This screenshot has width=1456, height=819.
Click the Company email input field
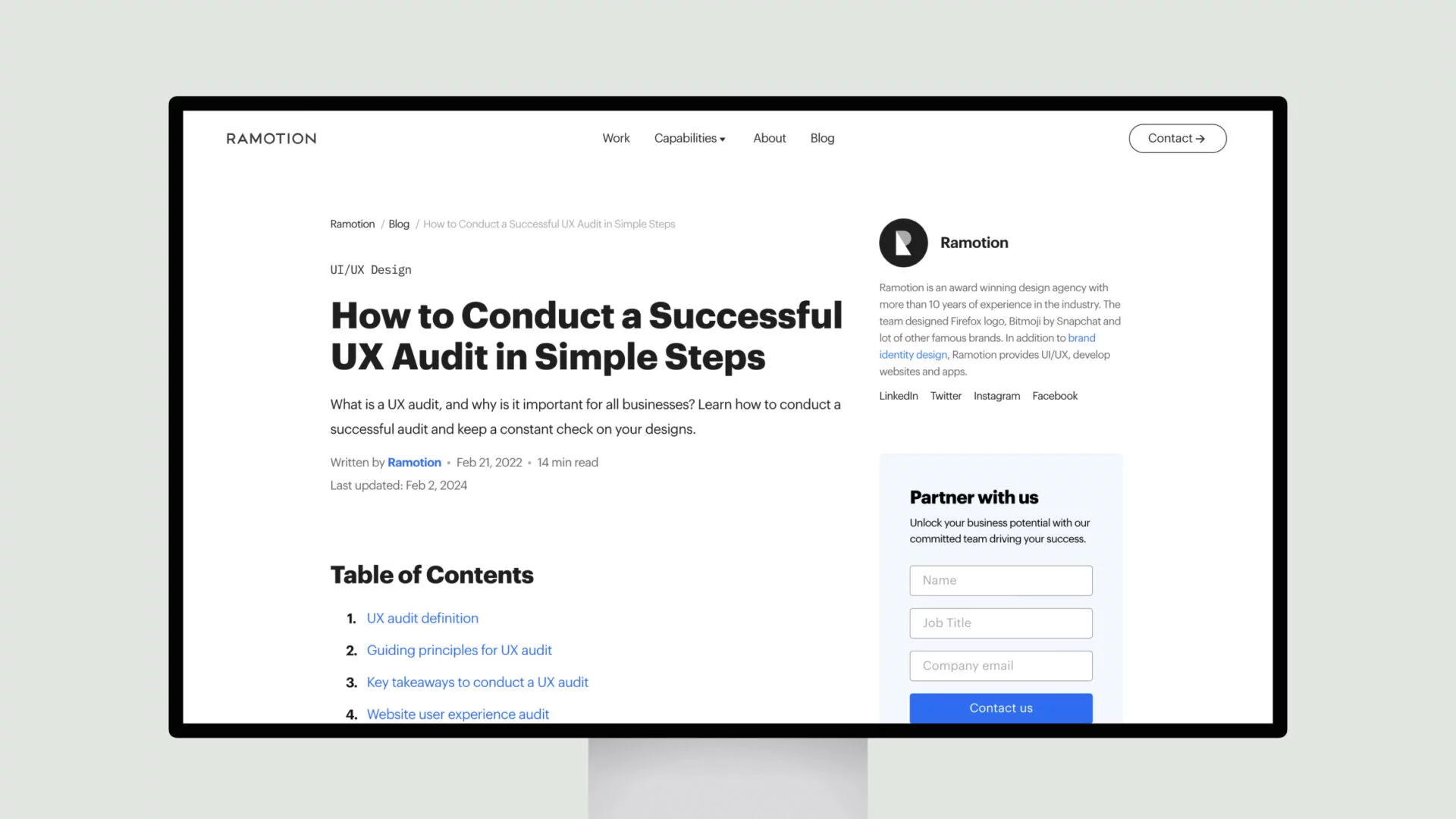(1000, 665)
